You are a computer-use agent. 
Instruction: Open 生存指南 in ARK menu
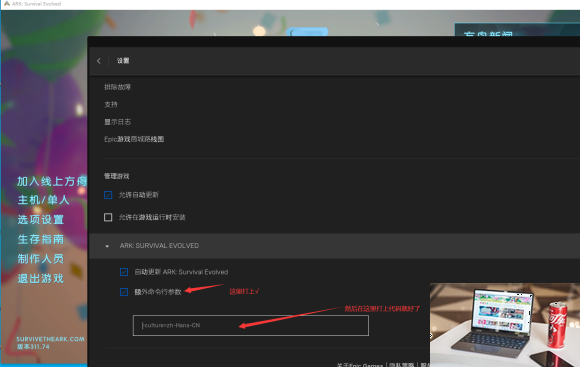(41, 239)
